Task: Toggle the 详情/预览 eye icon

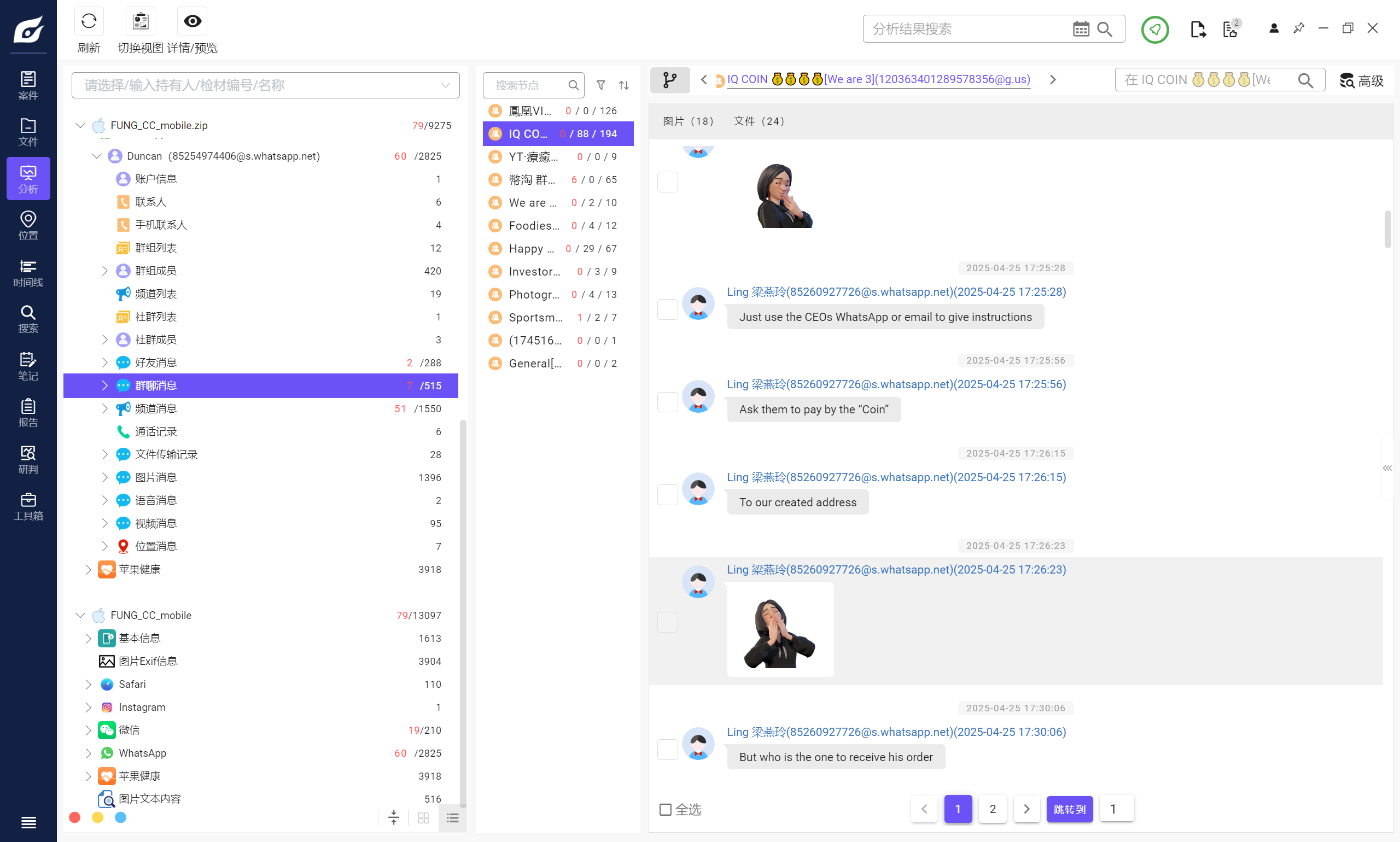Action: pos(192,21)
